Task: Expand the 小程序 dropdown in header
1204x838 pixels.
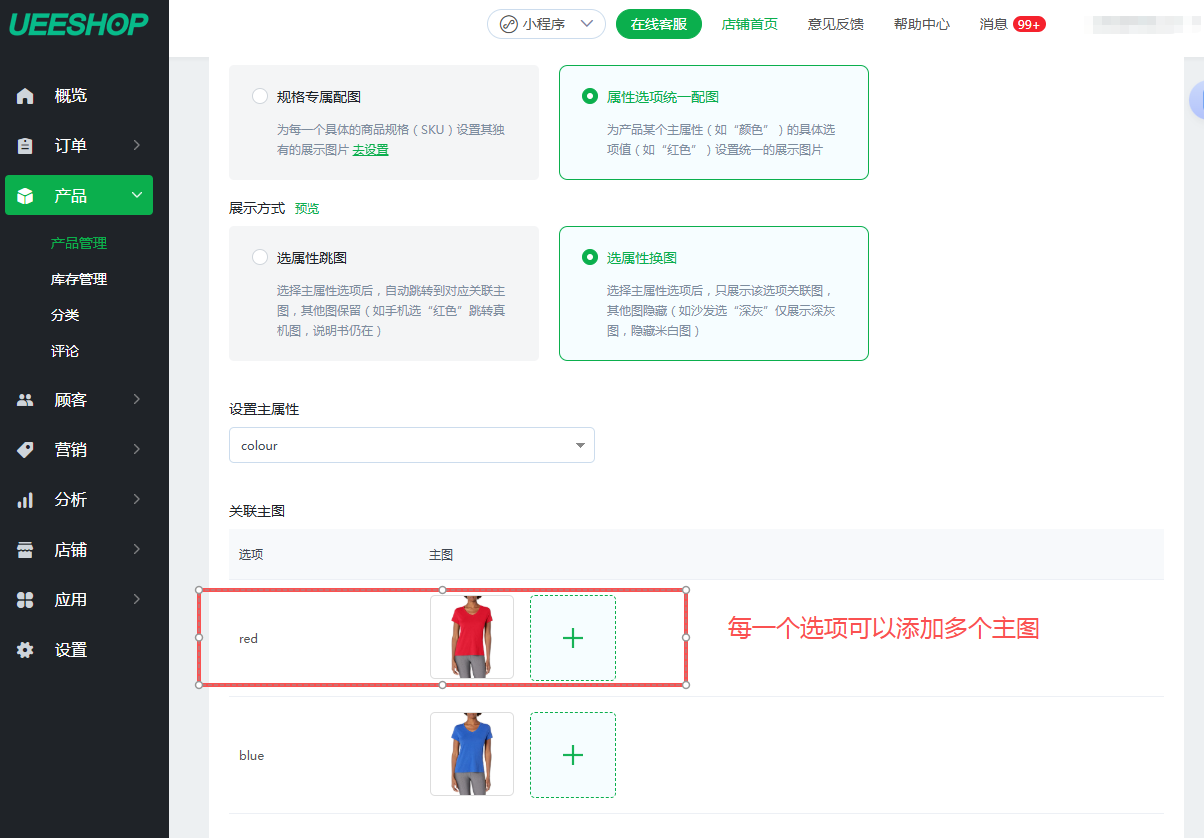Action: [546, 24]
